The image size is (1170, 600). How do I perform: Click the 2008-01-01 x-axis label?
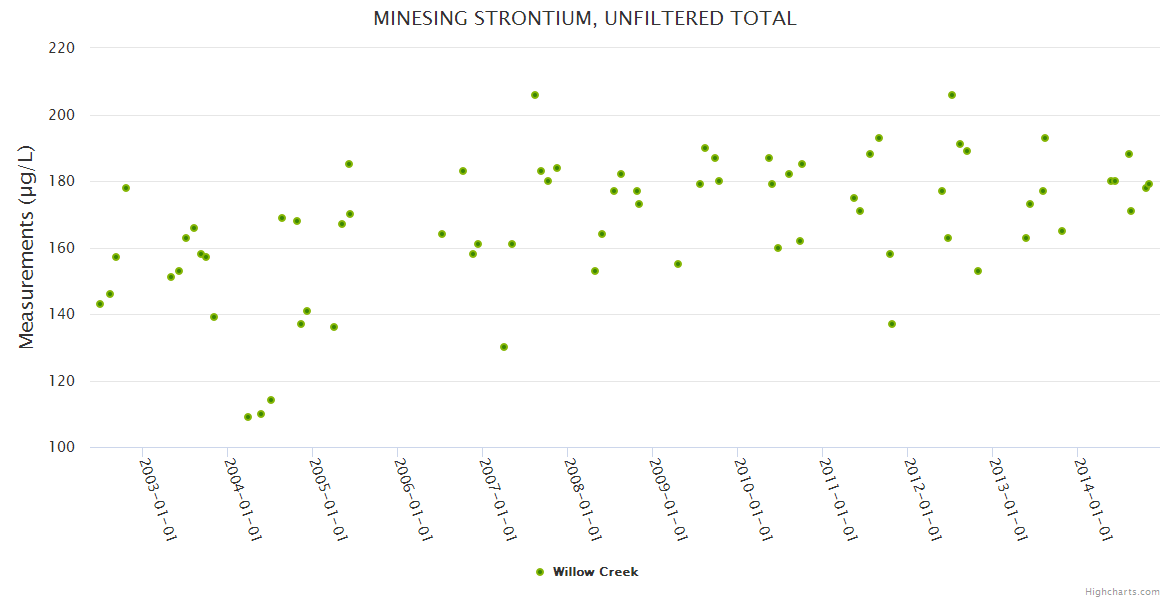583,500
